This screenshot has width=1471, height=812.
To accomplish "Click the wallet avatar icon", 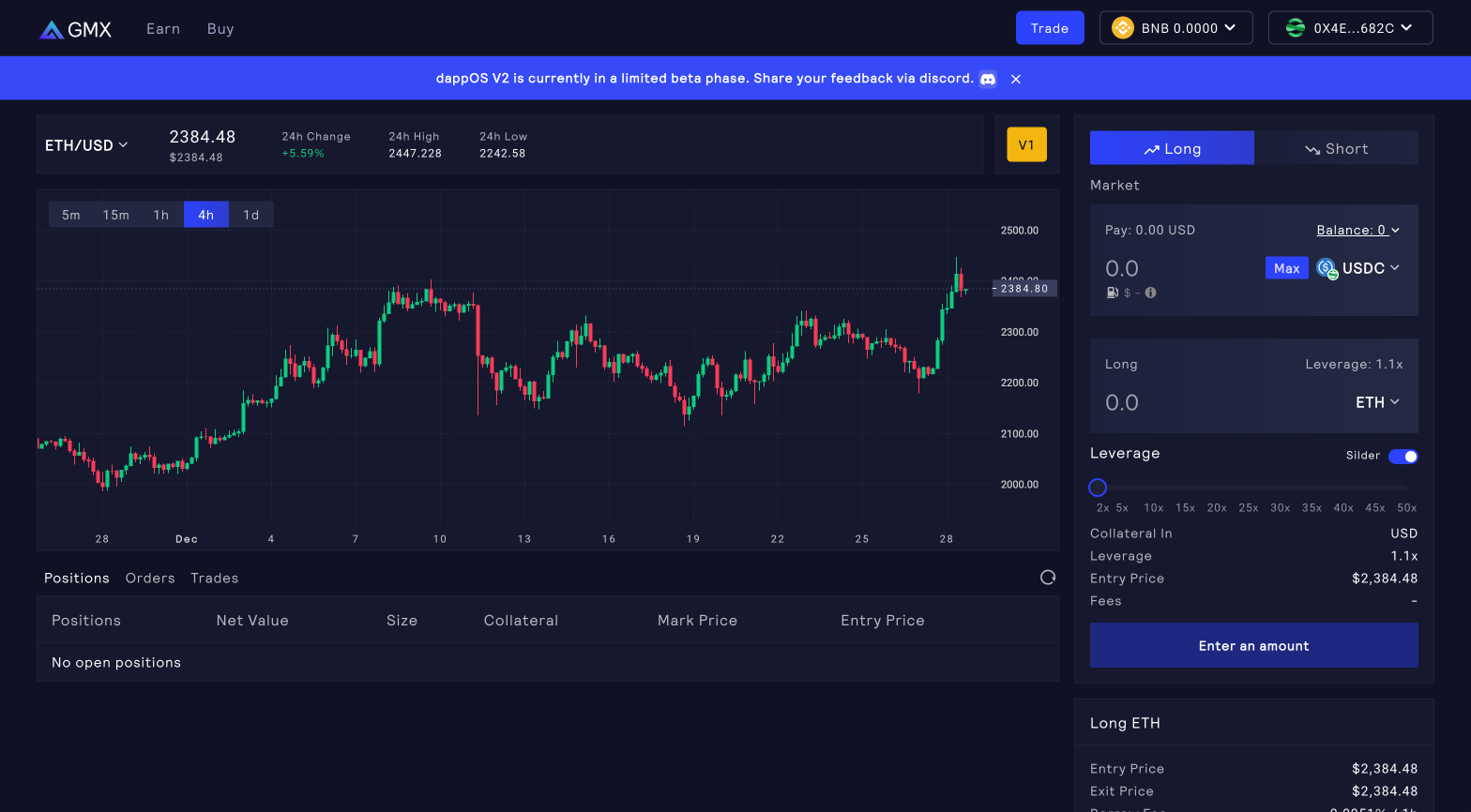I will 1295,28.
